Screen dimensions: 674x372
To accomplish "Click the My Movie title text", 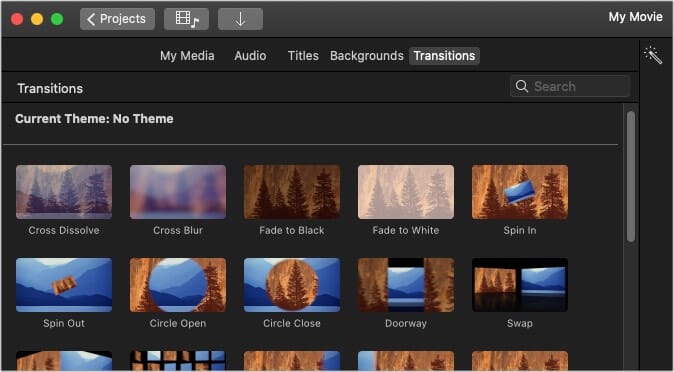I will (635, 17).
